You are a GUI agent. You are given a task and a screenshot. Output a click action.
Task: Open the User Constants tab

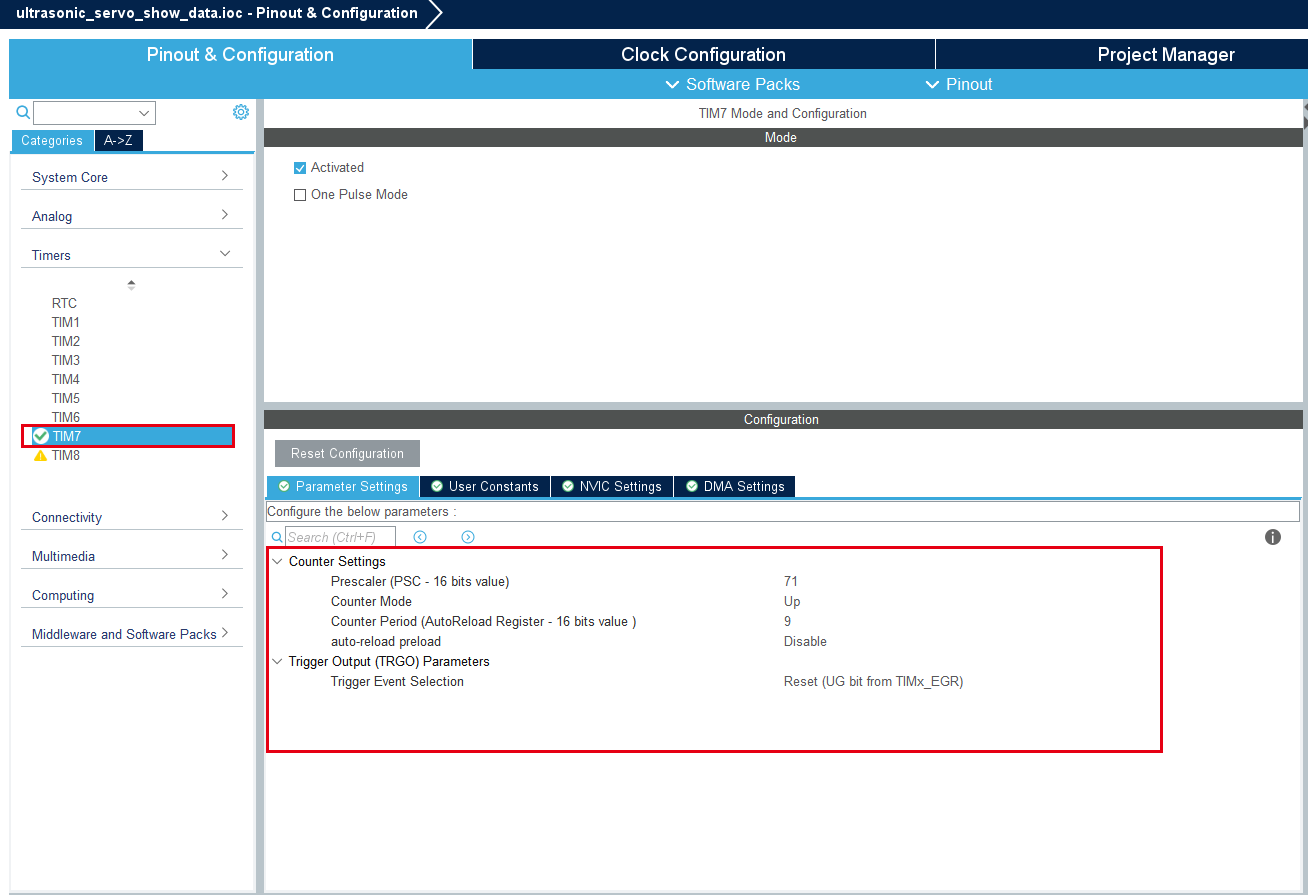click(484, 487)
